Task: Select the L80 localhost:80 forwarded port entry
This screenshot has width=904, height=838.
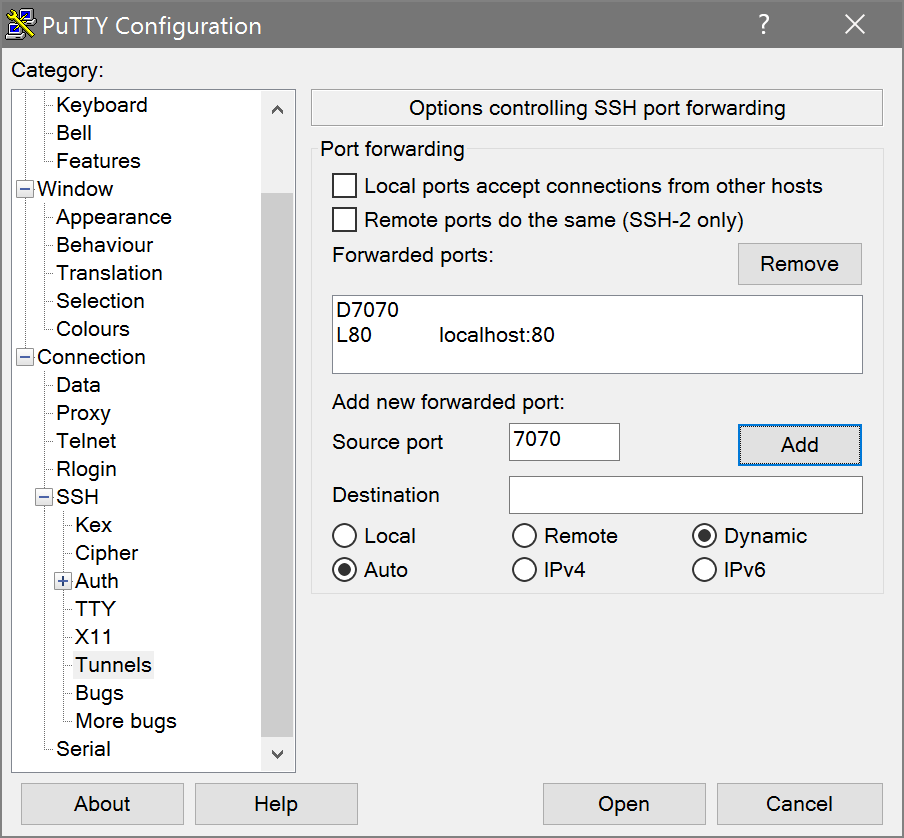Action: point(597,335)
